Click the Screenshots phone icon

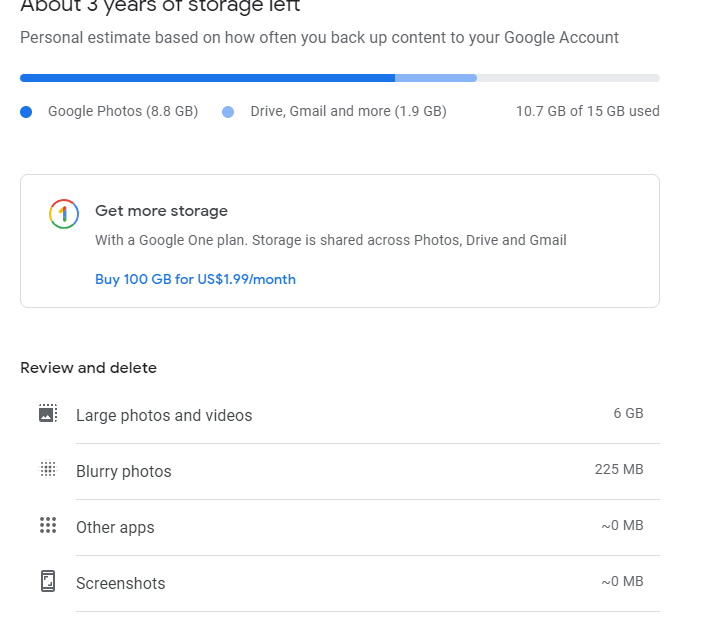[48, 581]
